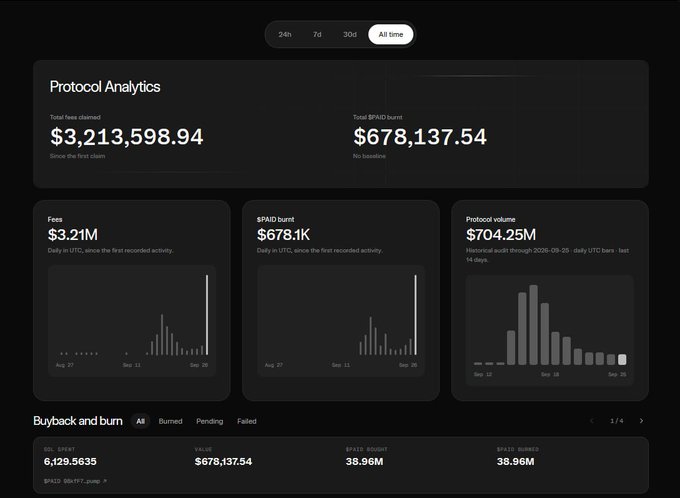Click the tallest Protocol volume bar

tap(533, 324)
